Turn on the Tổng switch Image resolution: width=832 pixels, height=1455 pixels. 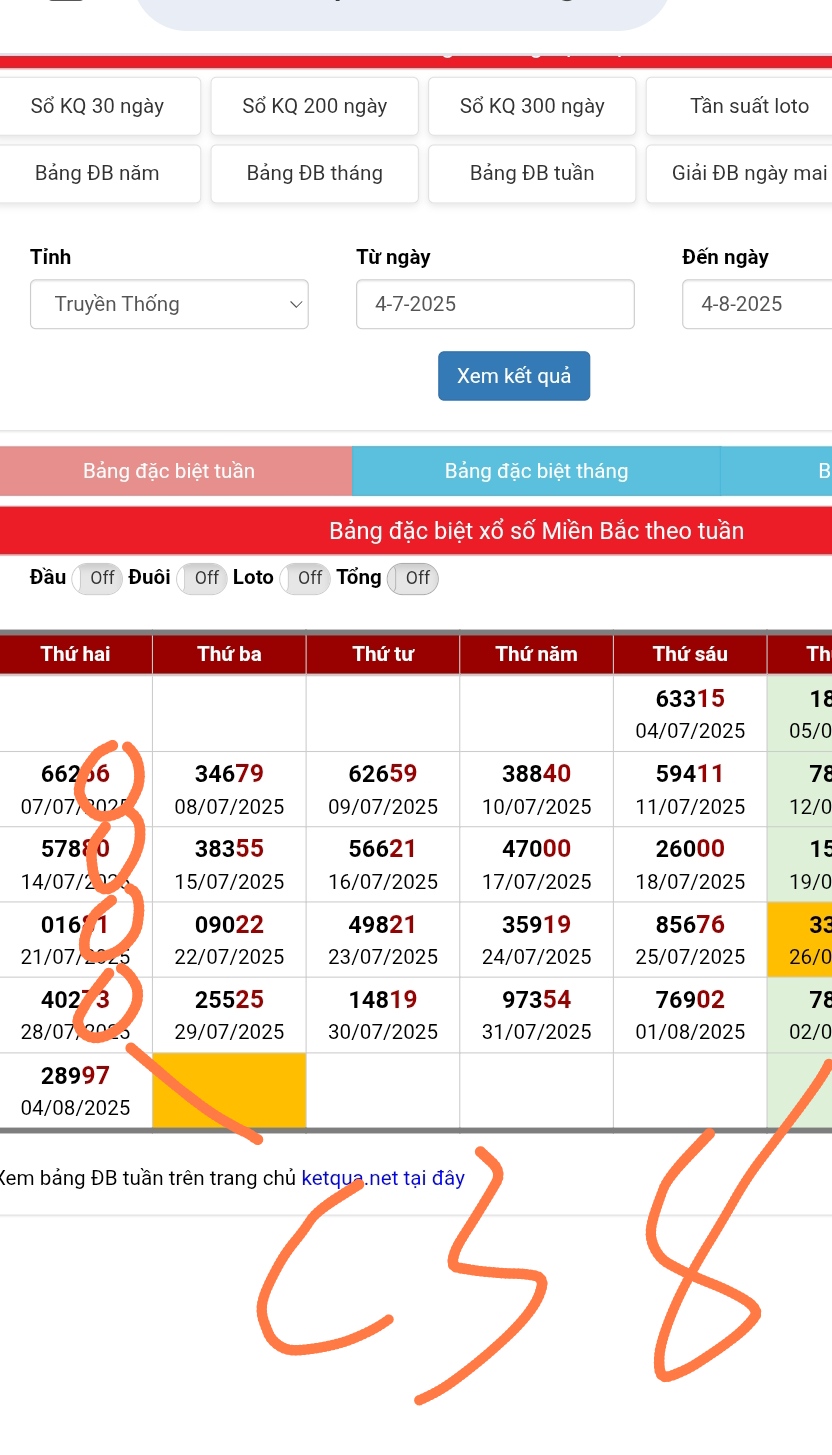413,578
